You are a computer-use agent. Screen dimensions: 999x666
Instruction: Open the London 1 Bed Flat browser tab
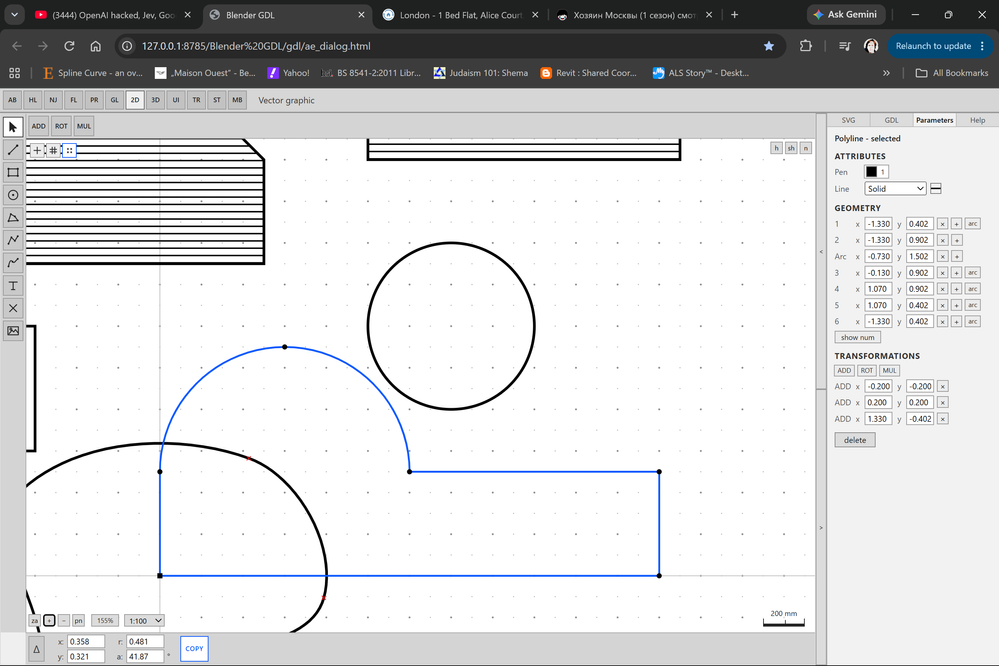460,15
